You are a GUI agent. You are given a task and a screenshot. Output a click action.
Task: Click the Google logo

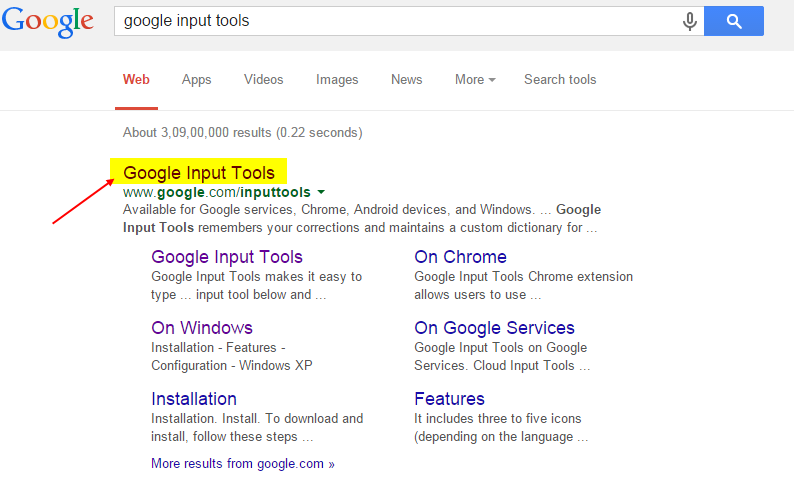point(48,22)
